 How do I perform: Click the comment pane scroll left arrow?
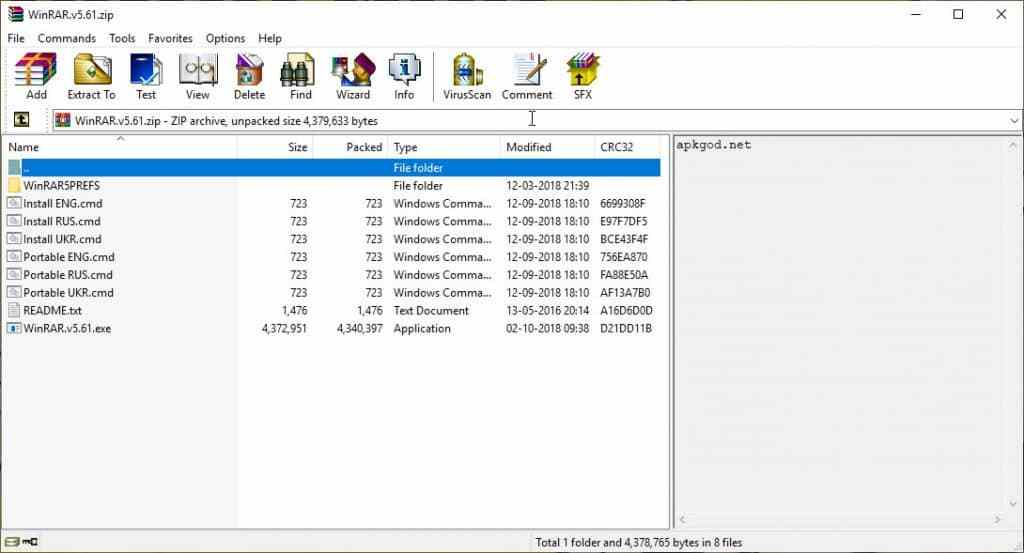pyautogui.click(x=682, y=520)
